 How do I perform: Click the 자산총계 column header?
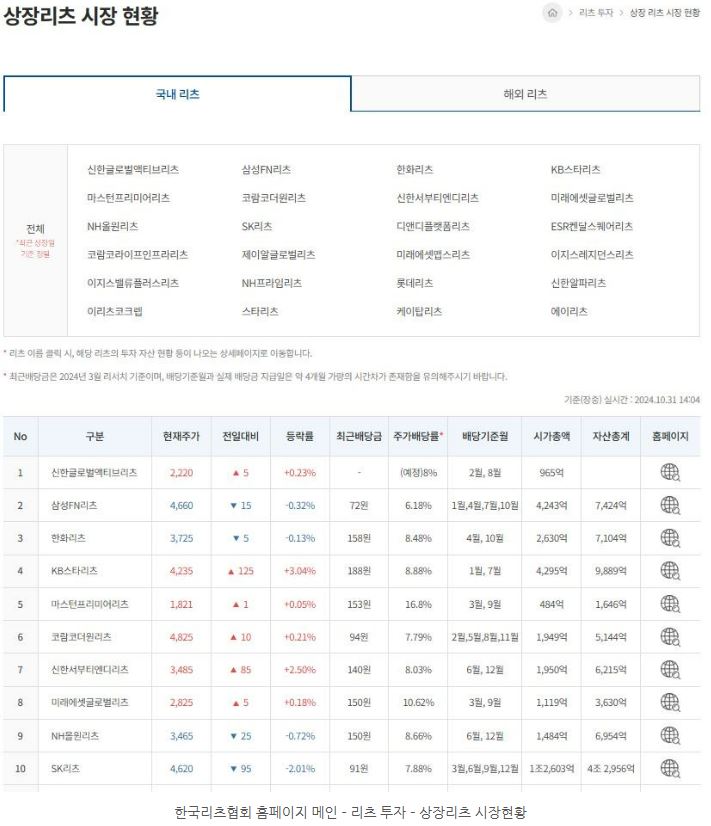611,436
